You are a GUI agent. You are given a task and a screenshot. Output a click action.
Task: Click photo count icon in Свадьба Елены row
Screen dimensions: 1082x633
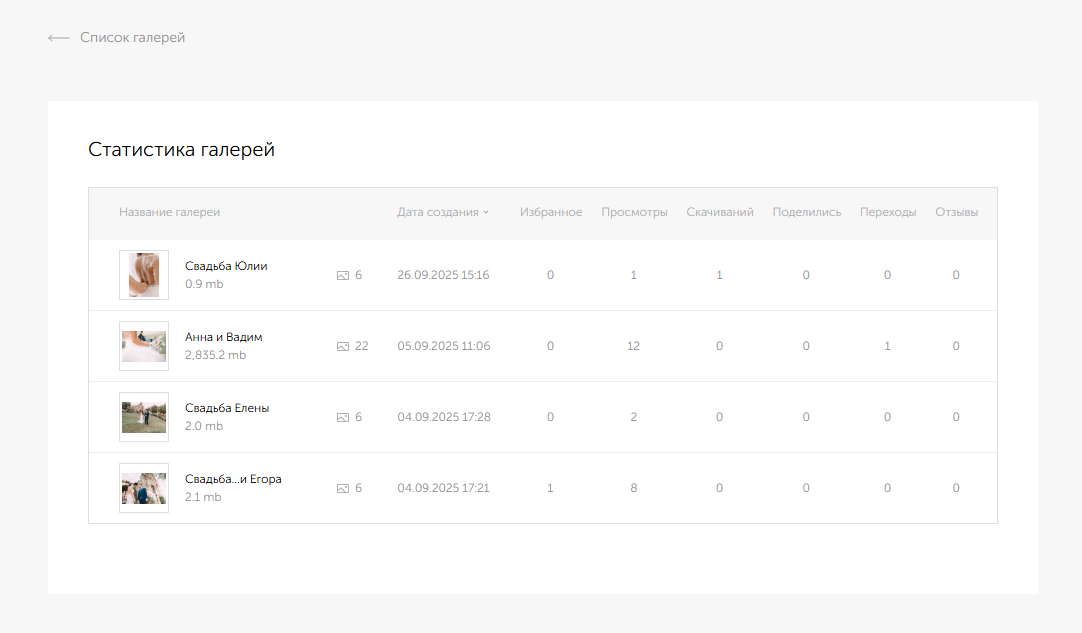click(343, 417)
